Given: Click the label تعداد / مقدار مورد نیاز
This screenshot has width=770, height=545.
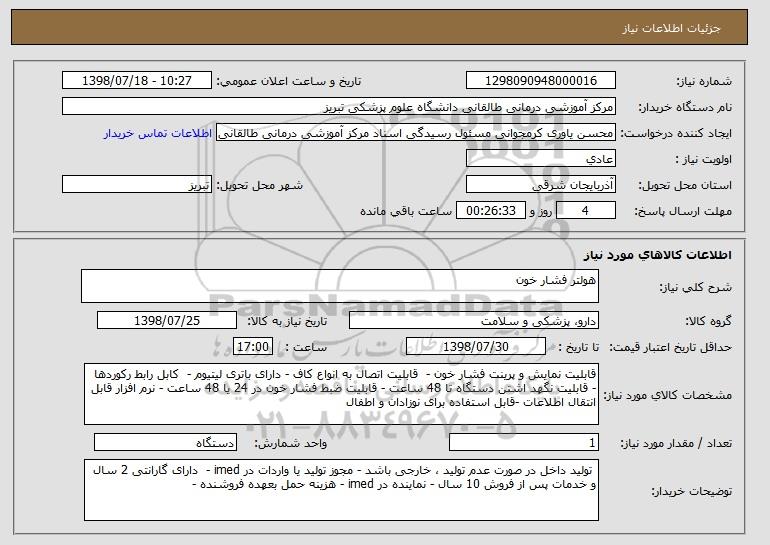Looking at the screenshot, I should click(x=676, y=444).
